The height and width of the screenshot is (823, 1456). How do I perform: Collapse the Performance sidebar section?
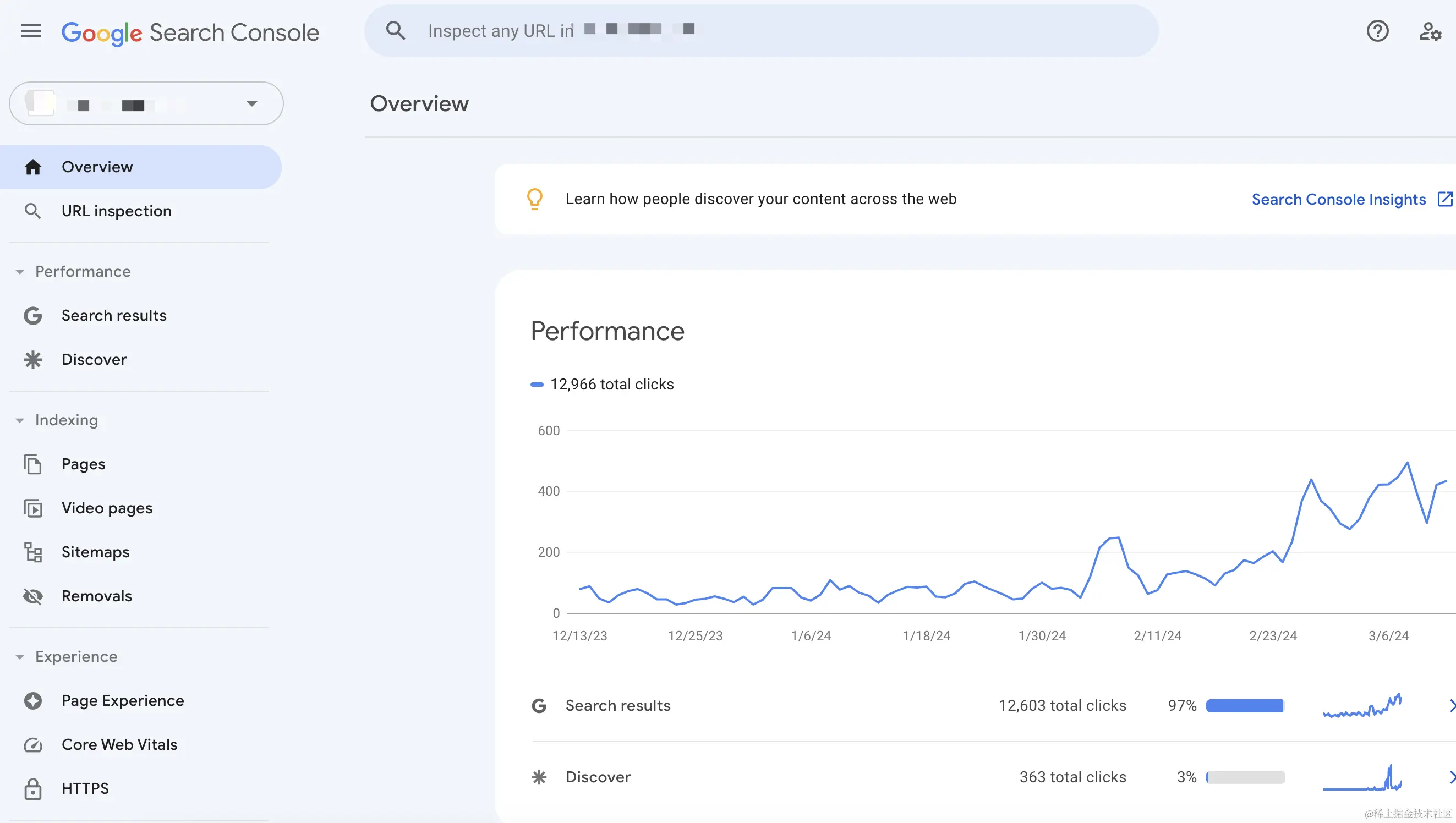click(x=20, y=272)
